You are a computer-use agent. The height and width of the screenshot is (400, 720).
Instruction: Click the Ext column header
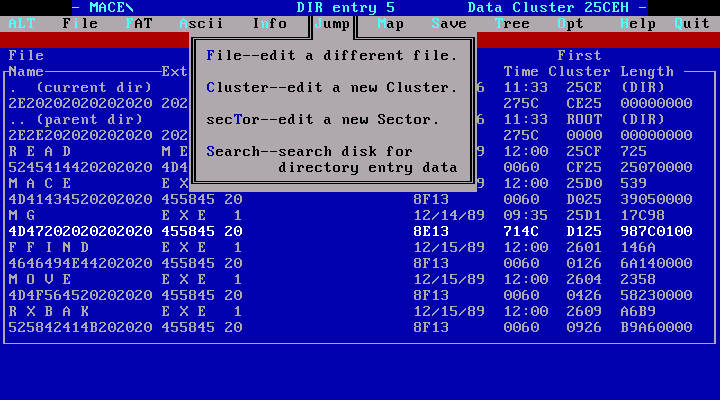[x=174, y=72]
